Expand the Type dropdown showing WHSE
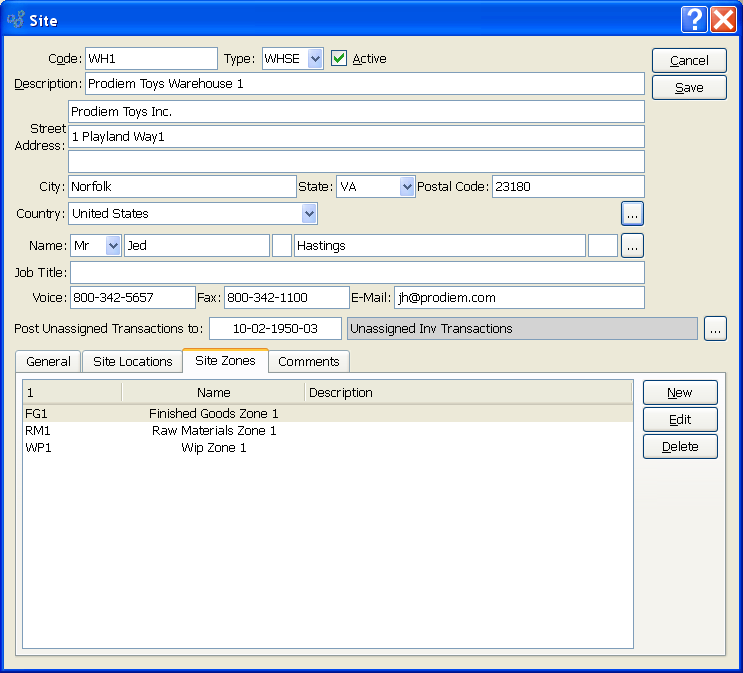This screenshot has height=673, width=743. pyautogui.click(x=315, y=59)
